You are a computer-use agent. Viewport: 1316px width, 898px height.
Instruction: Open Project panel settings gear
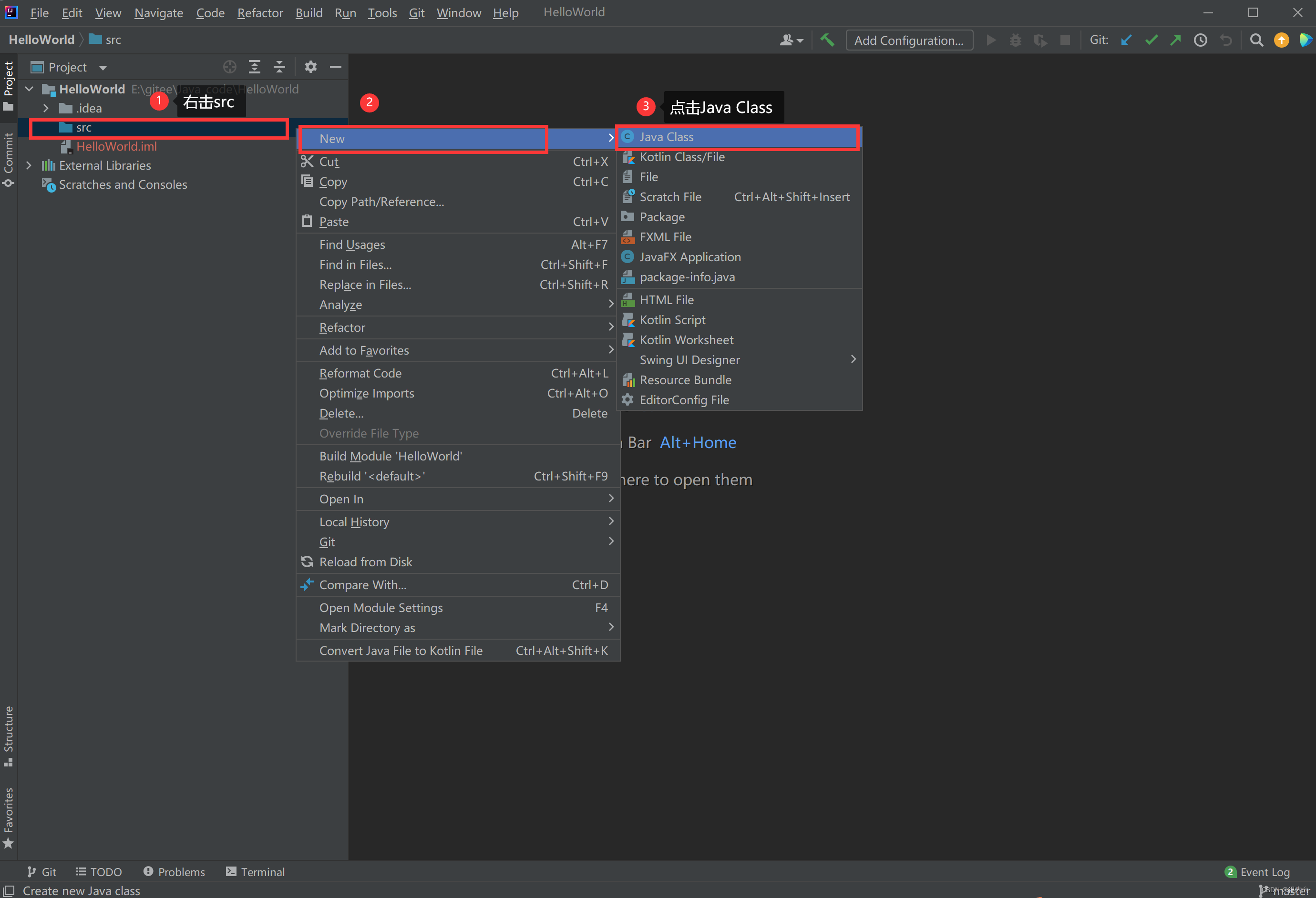pyautogui.click(x=310, y=67)
